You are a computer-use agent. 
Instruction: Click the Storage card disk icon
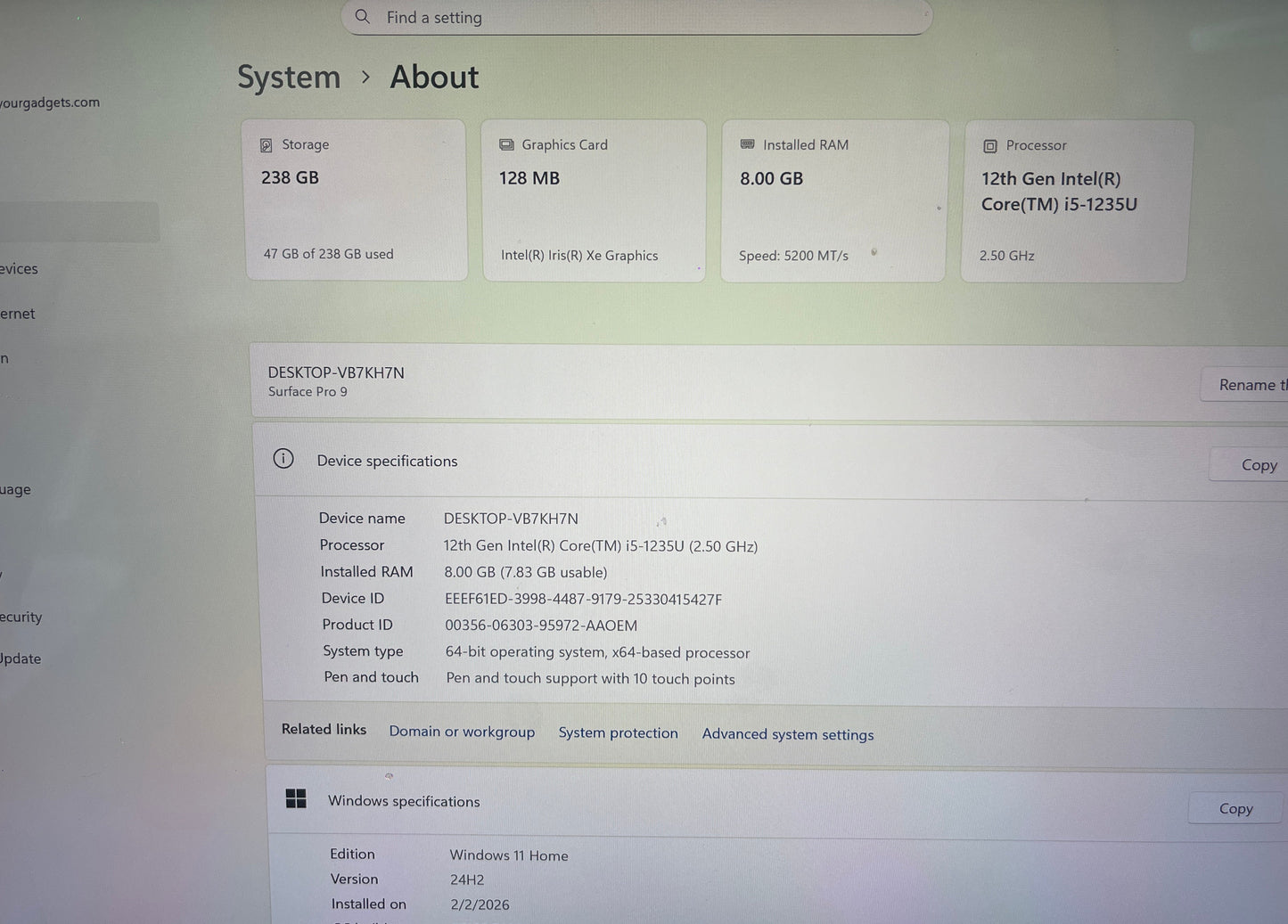point(267,145)
